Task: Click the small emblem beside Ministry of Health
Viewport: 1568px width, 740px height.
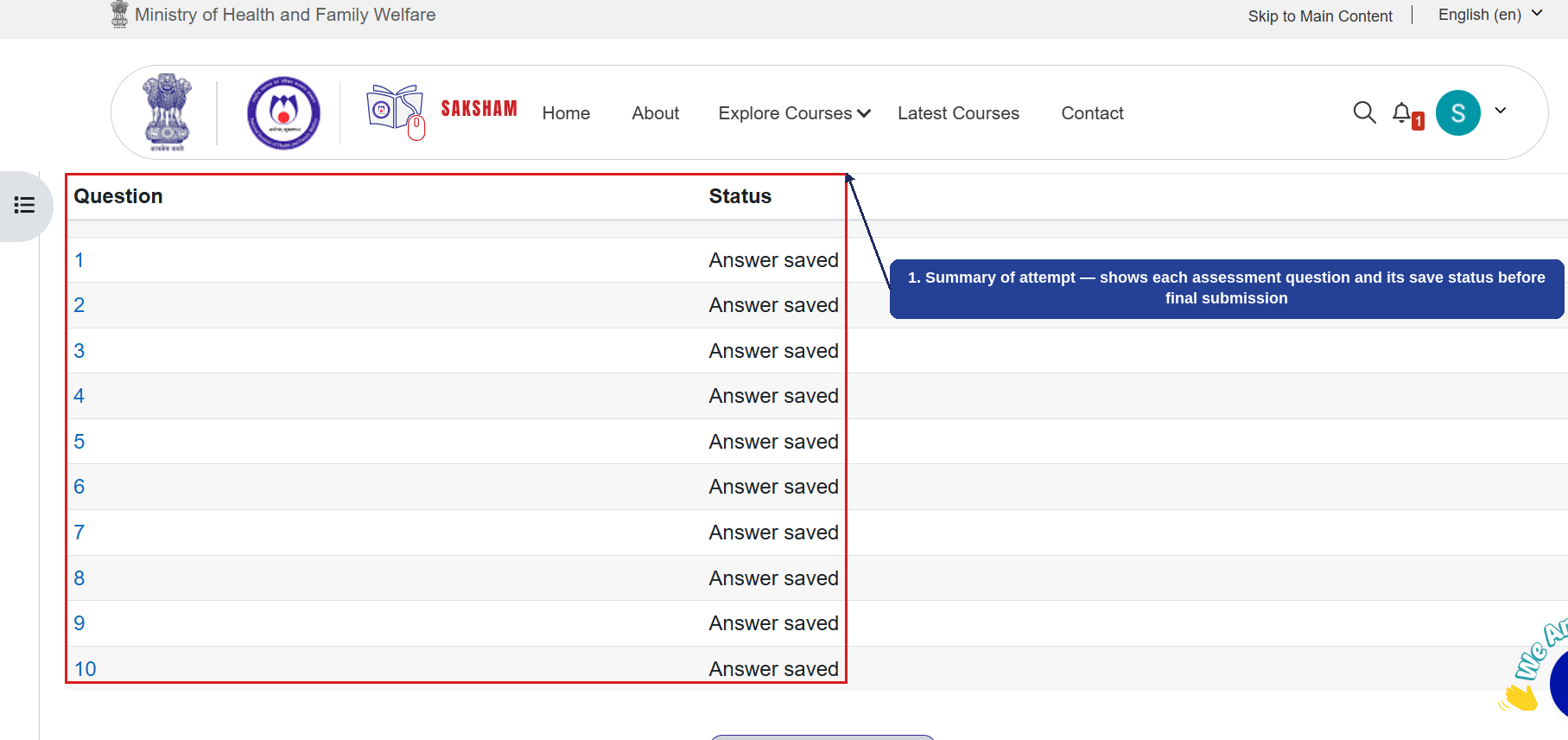Action: click(x=120, y=15)
